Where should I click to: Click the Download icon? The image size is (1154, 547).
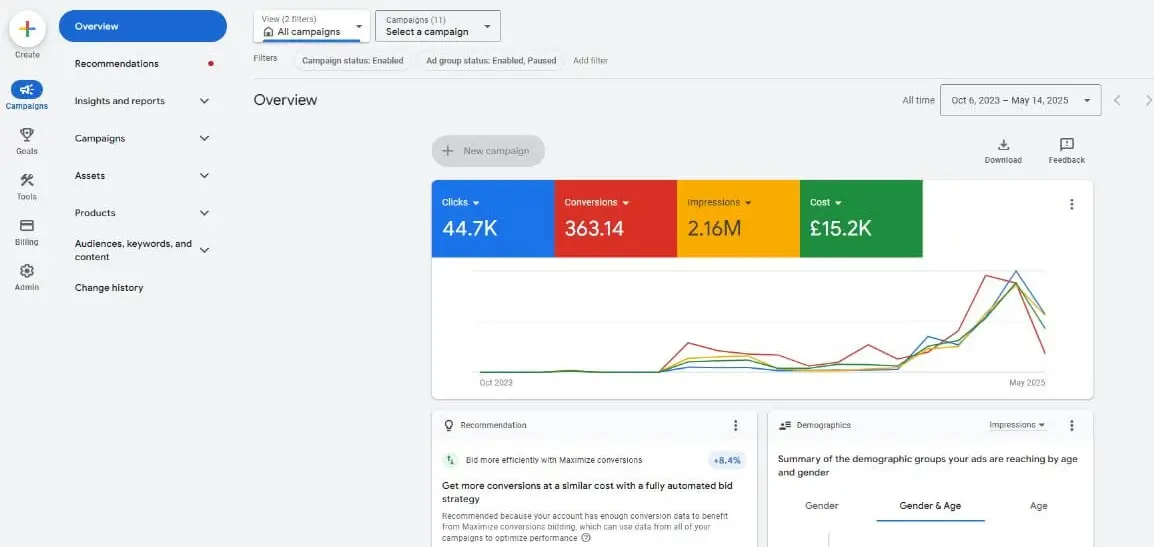pyautogui.click(x=1003, y=146)
